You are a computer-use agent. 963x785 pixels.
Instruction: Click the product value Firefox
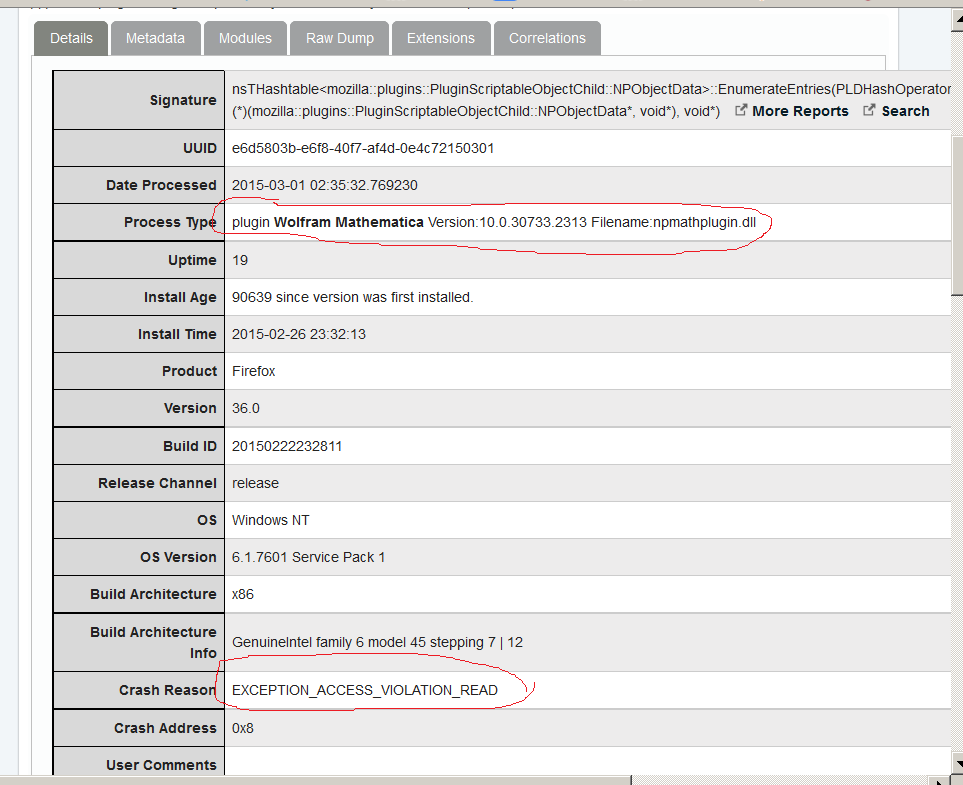click(254, 371)
